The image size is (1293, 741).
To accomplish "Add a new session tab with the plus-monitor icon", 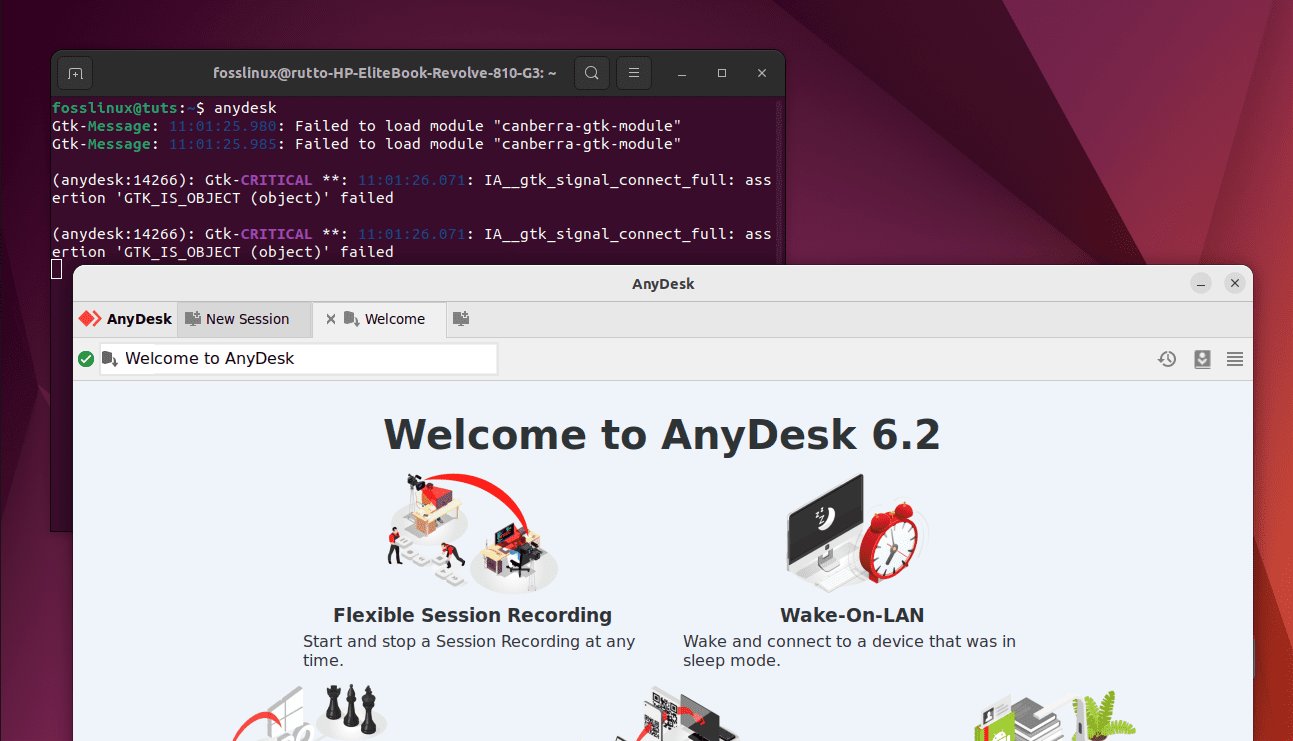I will point(461,319).
